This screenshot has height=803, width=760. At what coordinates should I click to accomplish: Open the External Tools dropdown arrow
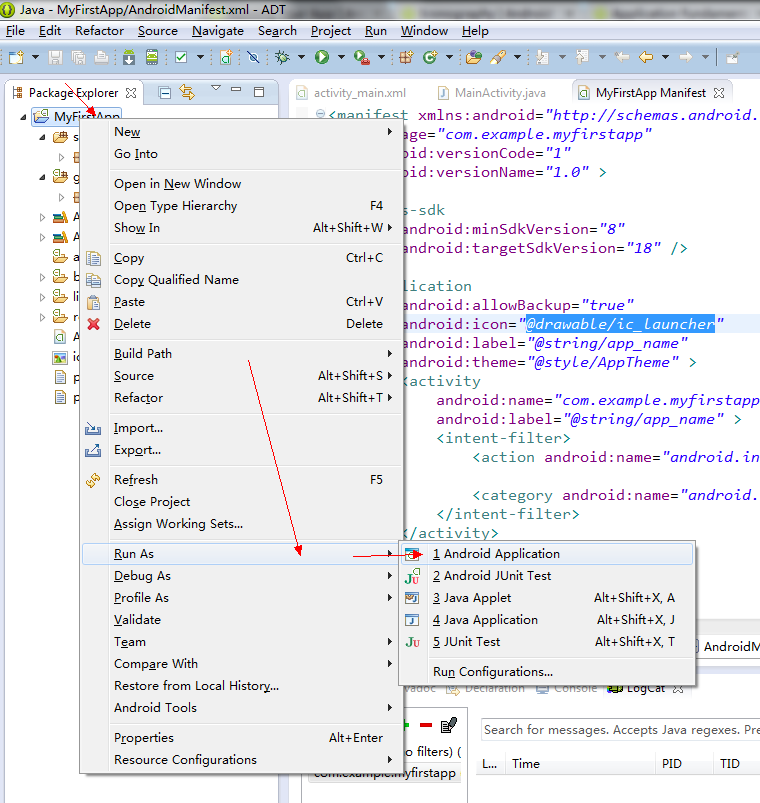tap(381, 57)
